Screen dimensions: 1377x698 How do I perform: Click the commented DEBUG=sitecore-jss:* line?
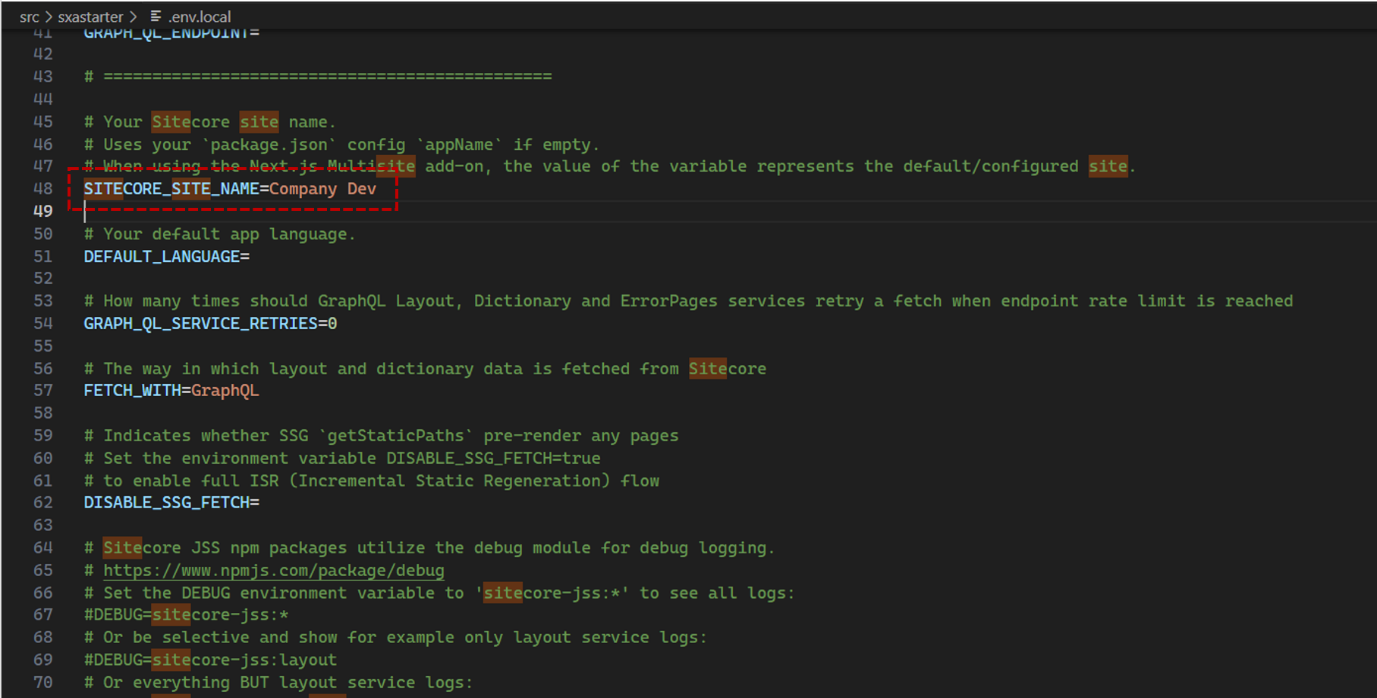[185, 614]
